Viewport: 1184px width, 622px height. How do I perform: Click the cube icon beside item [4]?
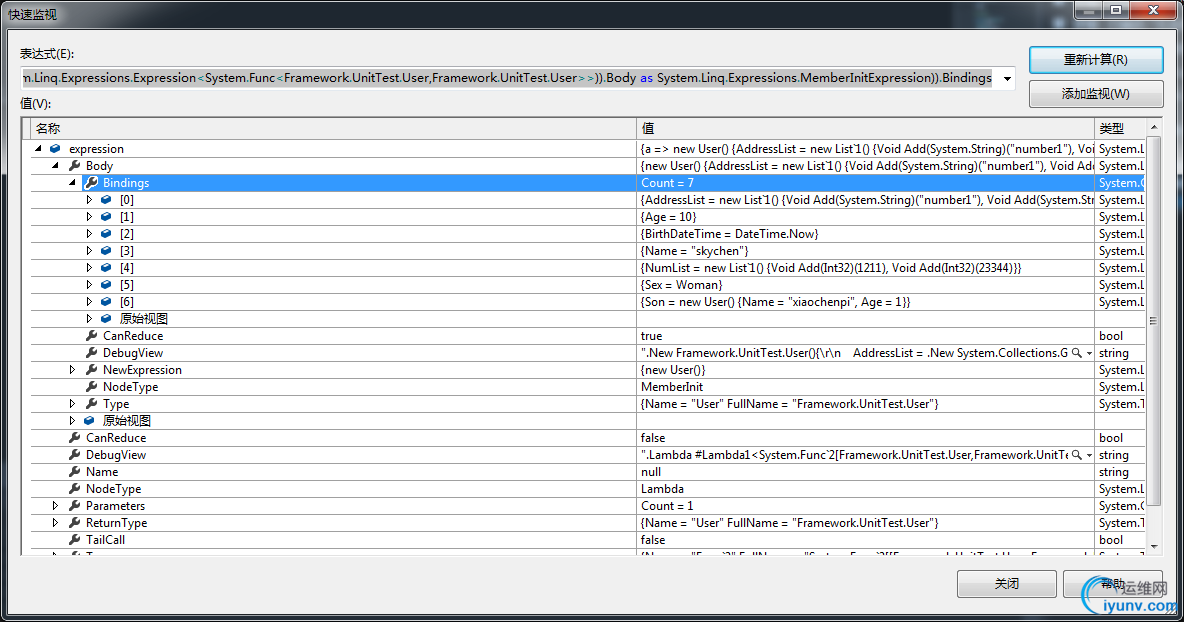(106, 268)
